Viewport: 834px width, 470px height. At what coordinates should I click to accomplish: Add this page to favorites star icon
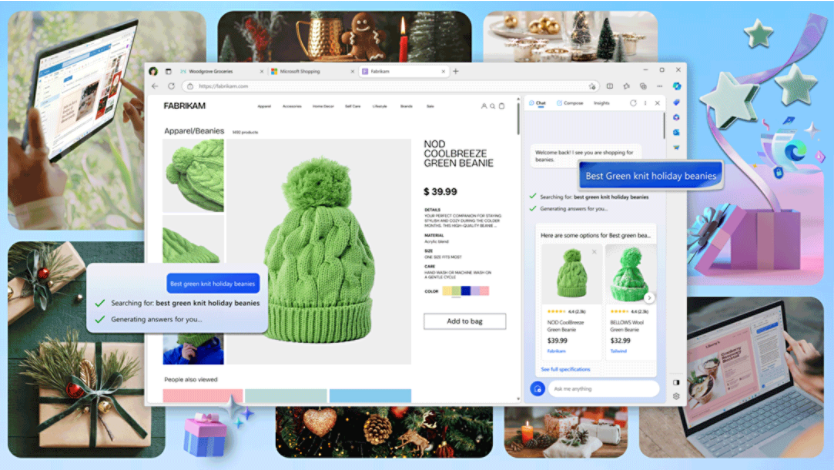point(592,86)
